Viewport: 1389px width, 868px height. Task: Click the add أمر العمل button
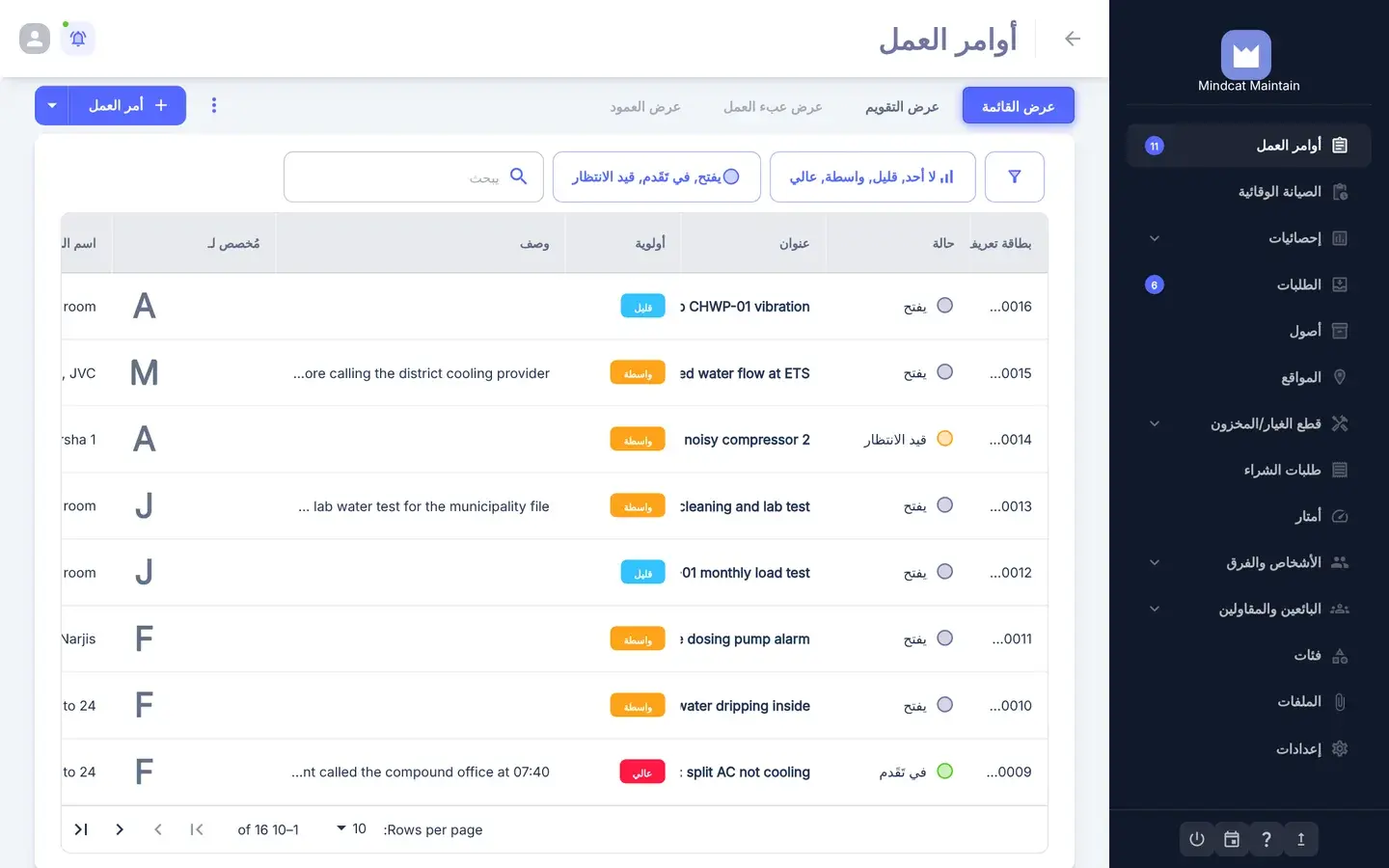pyautogui.click(x=127, y=105)
